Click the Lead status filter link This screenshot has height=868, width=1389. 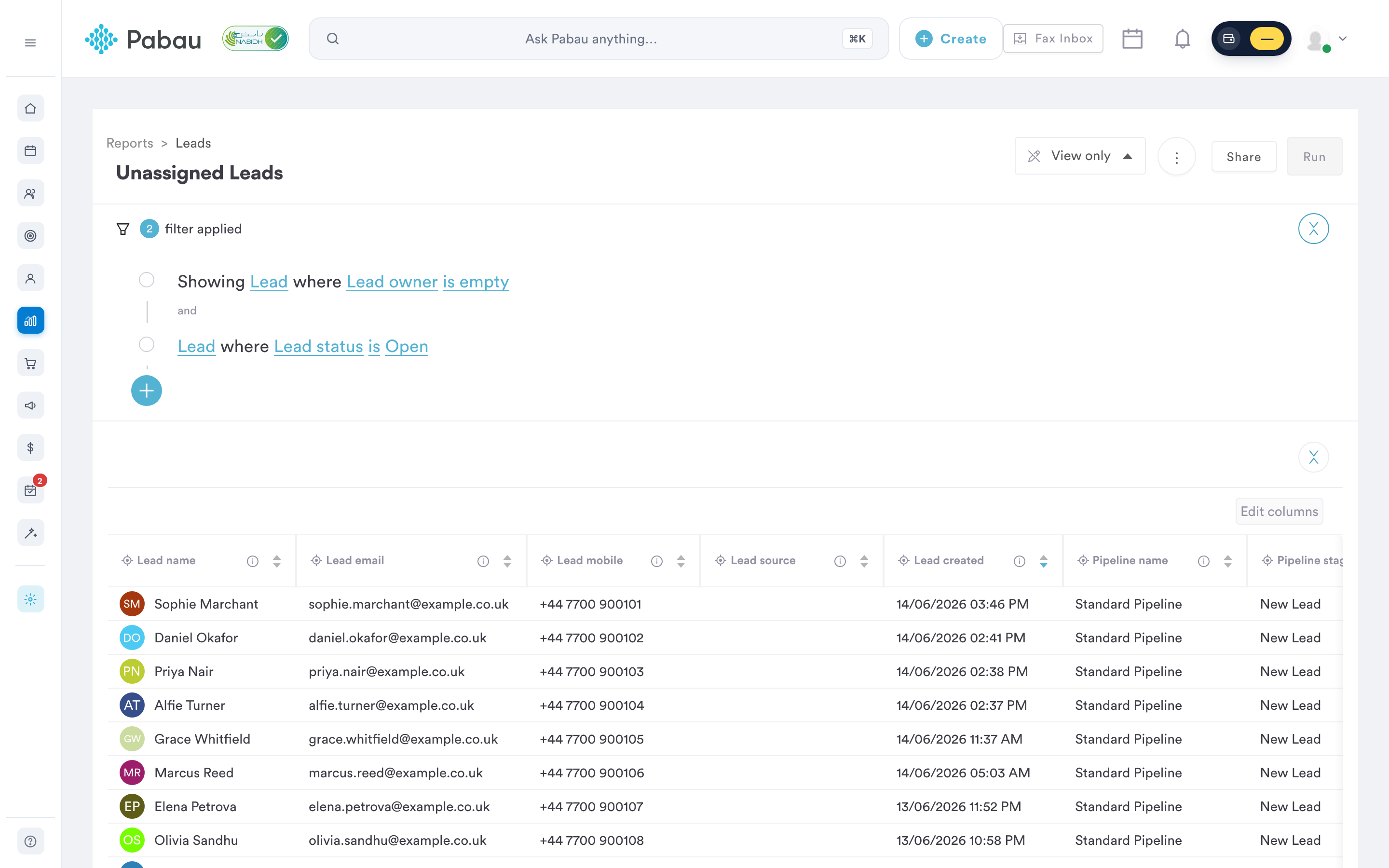(x=318, y=347)
